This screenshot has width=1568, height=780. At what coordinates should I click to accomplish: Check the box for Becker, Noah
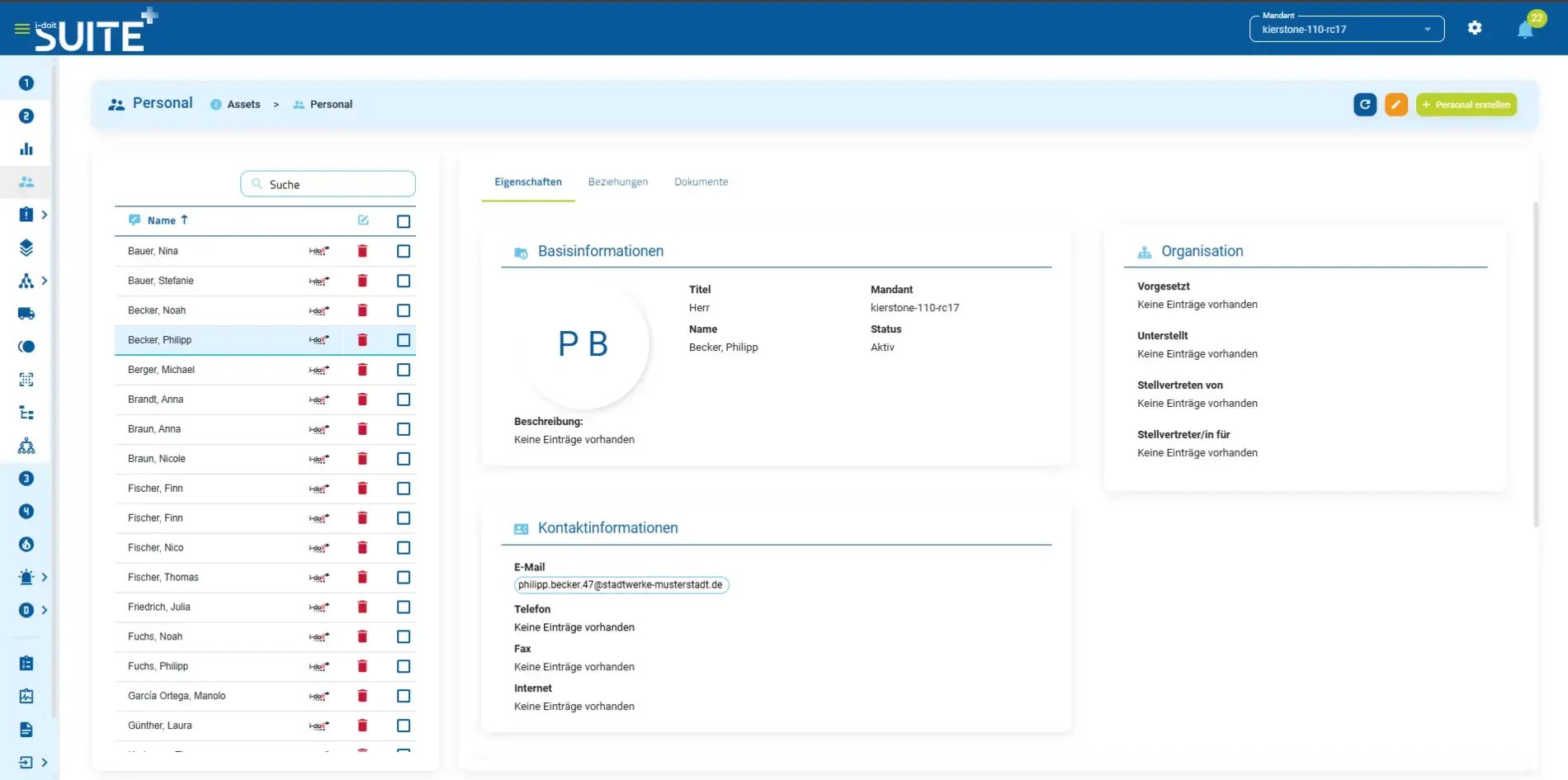404,310
